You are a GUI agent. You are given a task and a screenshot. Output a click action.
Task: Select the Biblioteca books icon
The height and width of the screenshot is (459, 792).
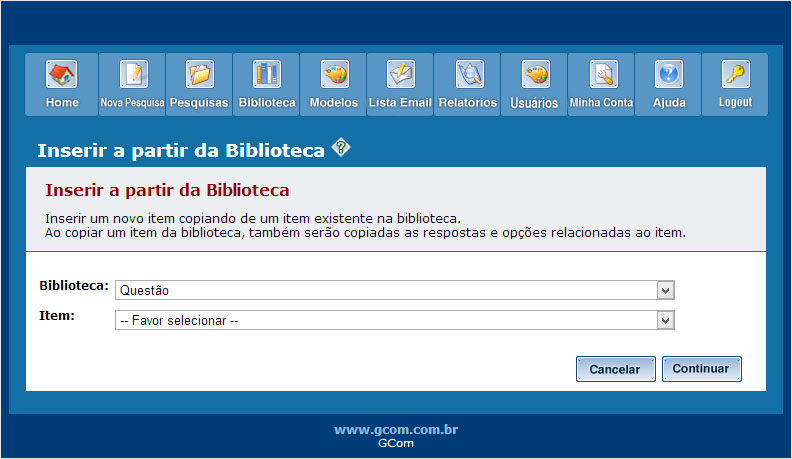pos(267,74)
